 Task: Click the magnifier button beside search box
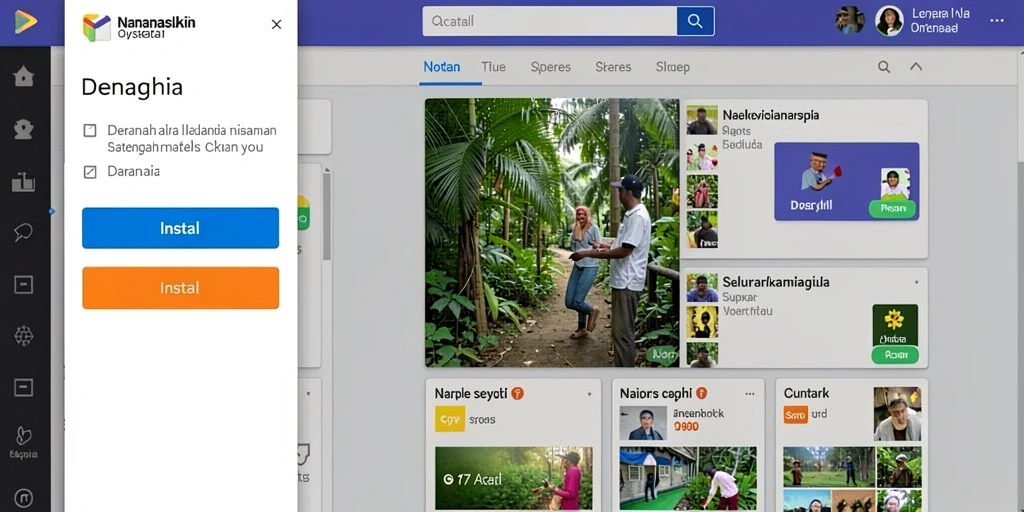[695, 21]
